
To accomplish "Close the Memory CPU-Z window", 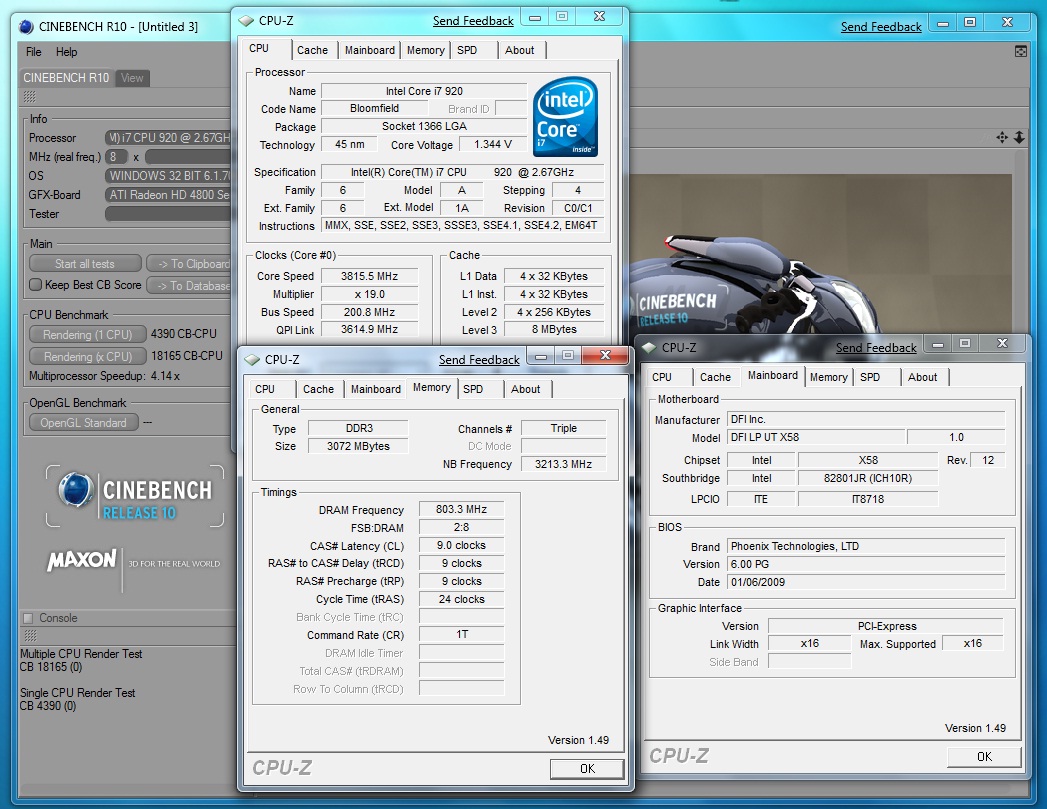I will (605, 355).
